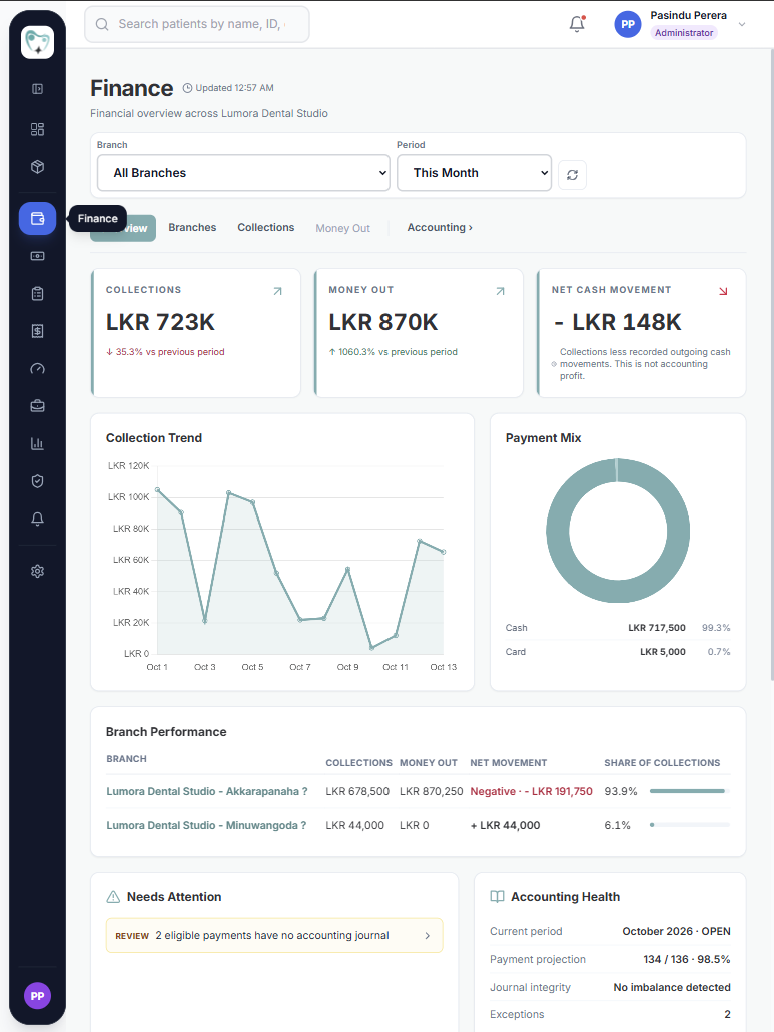Click the Administrator role badge
The image size is (774, 1032).
click(x=684, y=33)
